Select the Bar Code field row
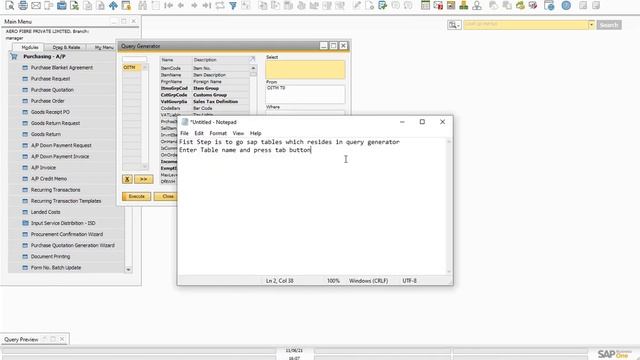The width and height of the screenshot is (640, 360). [x=204, y=108]
